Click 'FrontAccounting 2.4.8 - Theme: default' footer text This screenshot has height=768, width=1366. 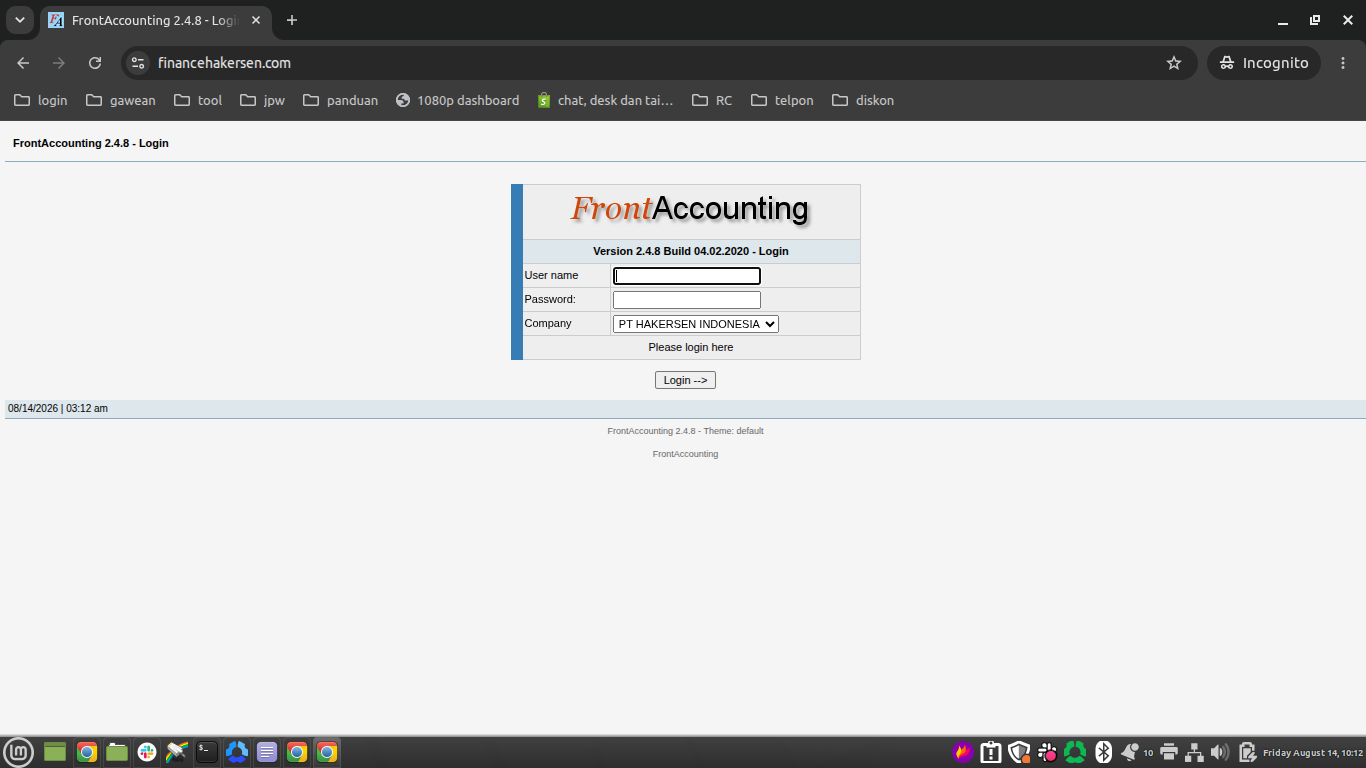coord(685,431)
